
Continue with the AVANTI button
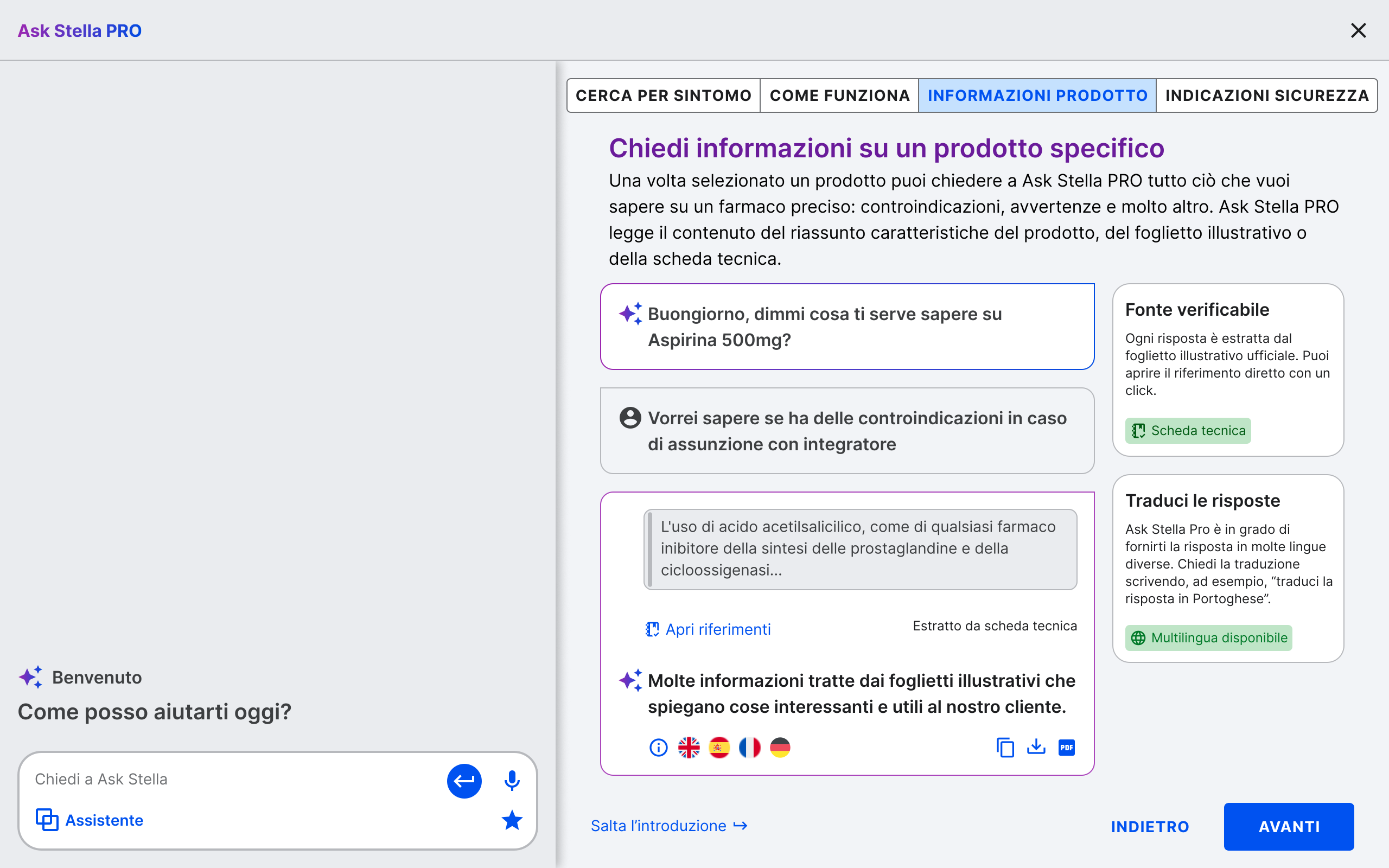[x=1289, y=827]
